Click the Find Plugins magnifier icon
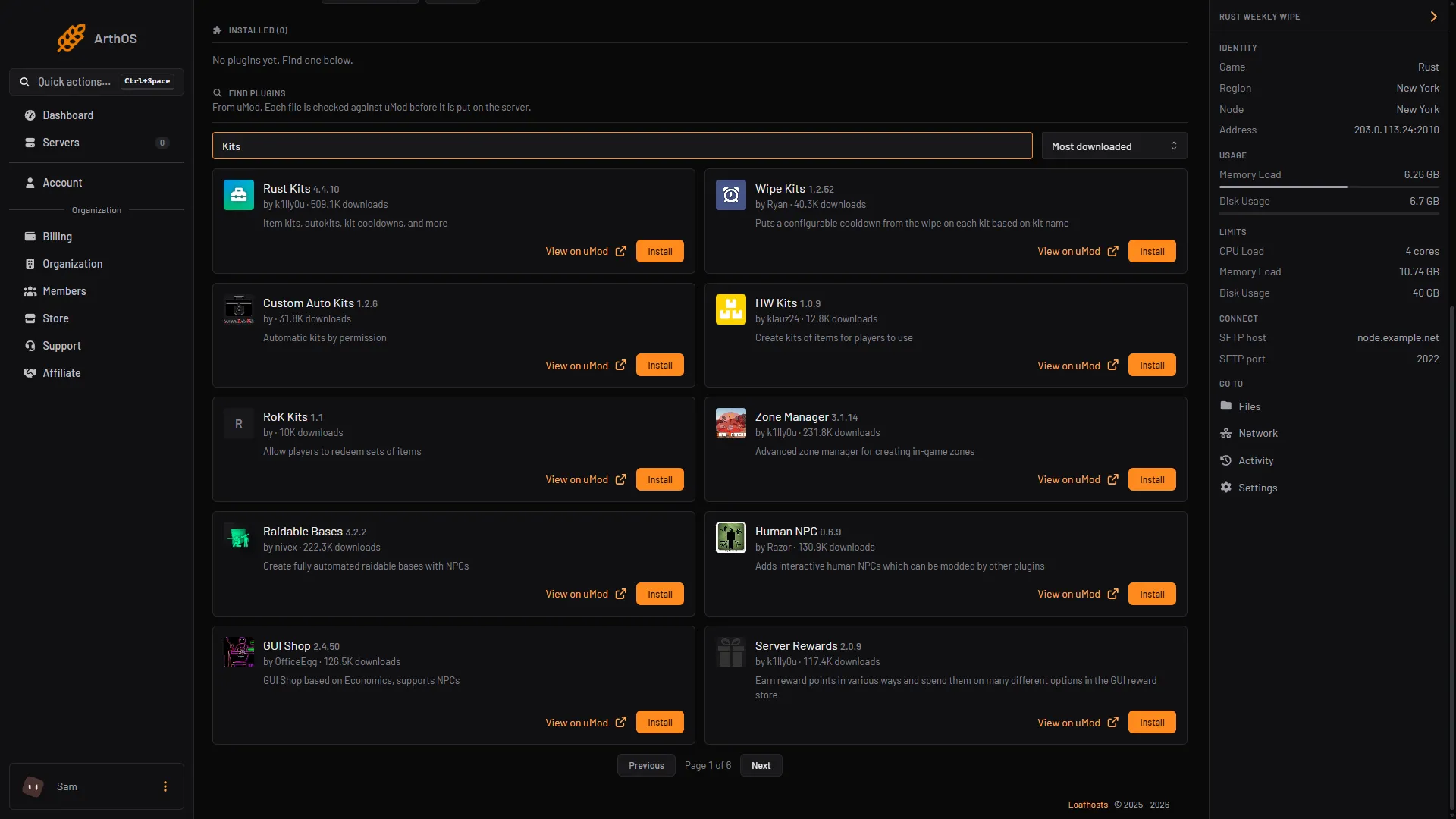Screen dimensions: 1456x819 218,93
